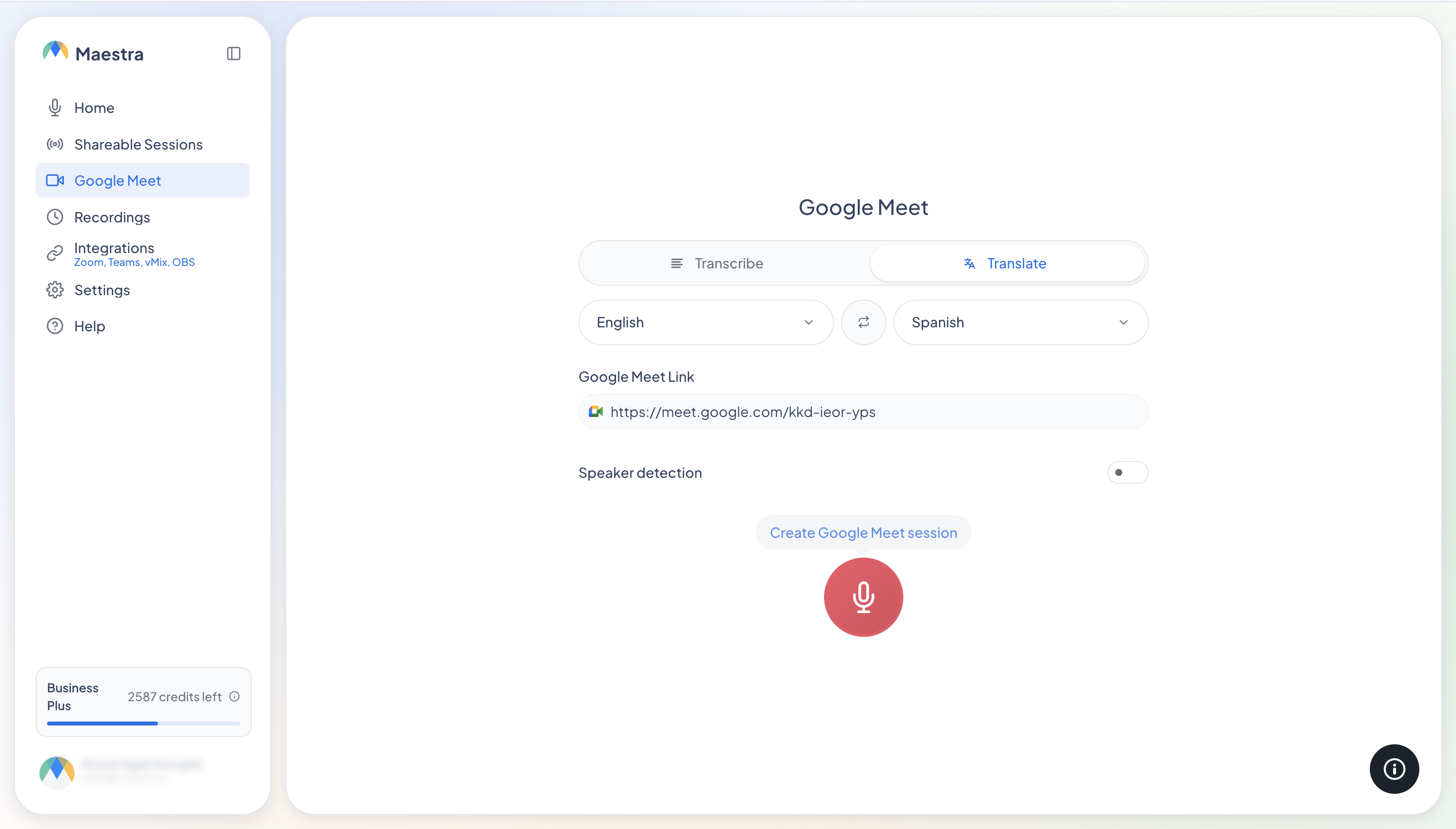Open Help in sidebar

point(142,326)
